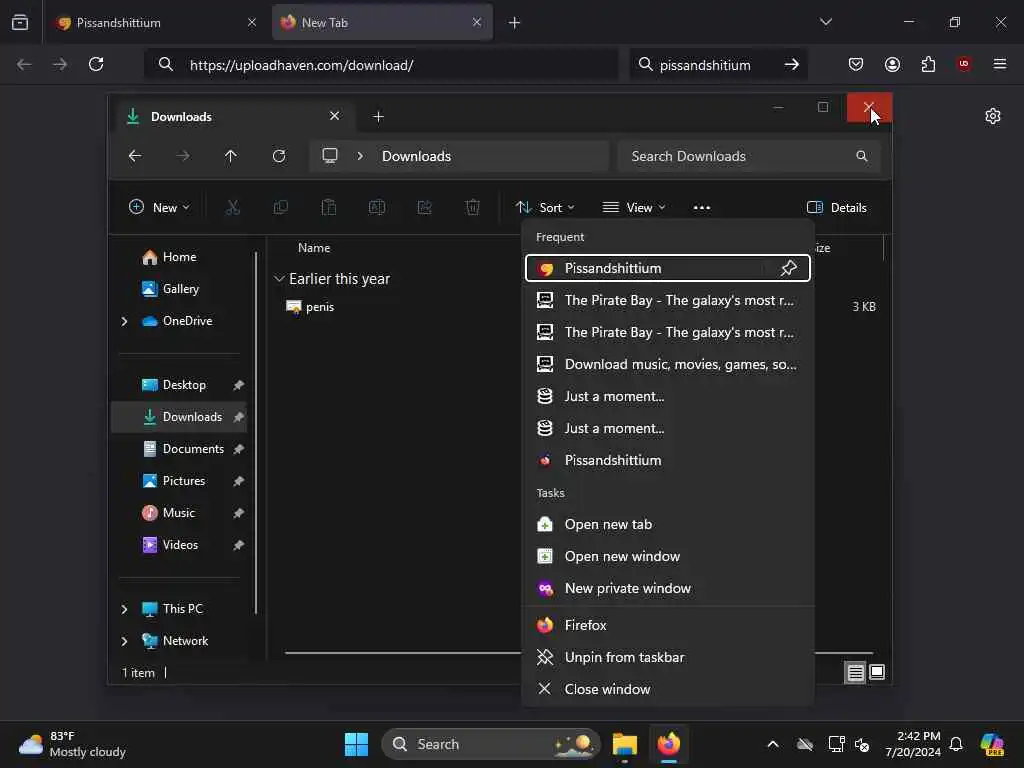Open the Firefox extensions puzzle icon

pyautogui.click(x=928, y=64)
